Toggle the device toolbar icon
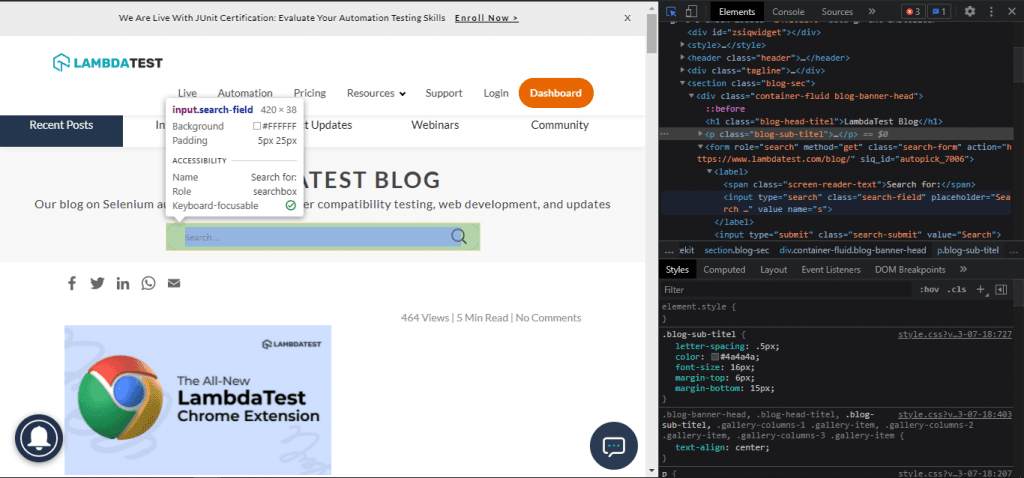The height and width of the screenshot is (478, 1024). point(692,11)
